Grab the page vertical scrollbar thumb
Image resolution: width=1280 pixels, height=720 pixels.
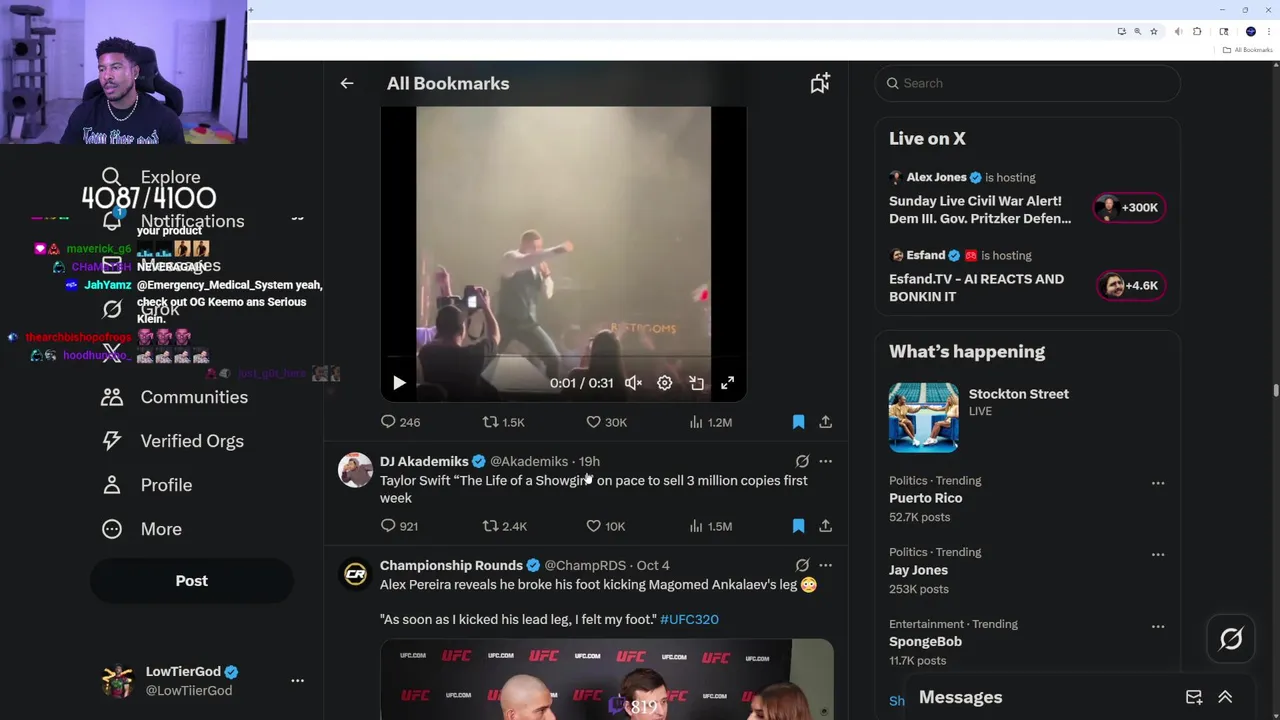click(x=1275, y=391)
